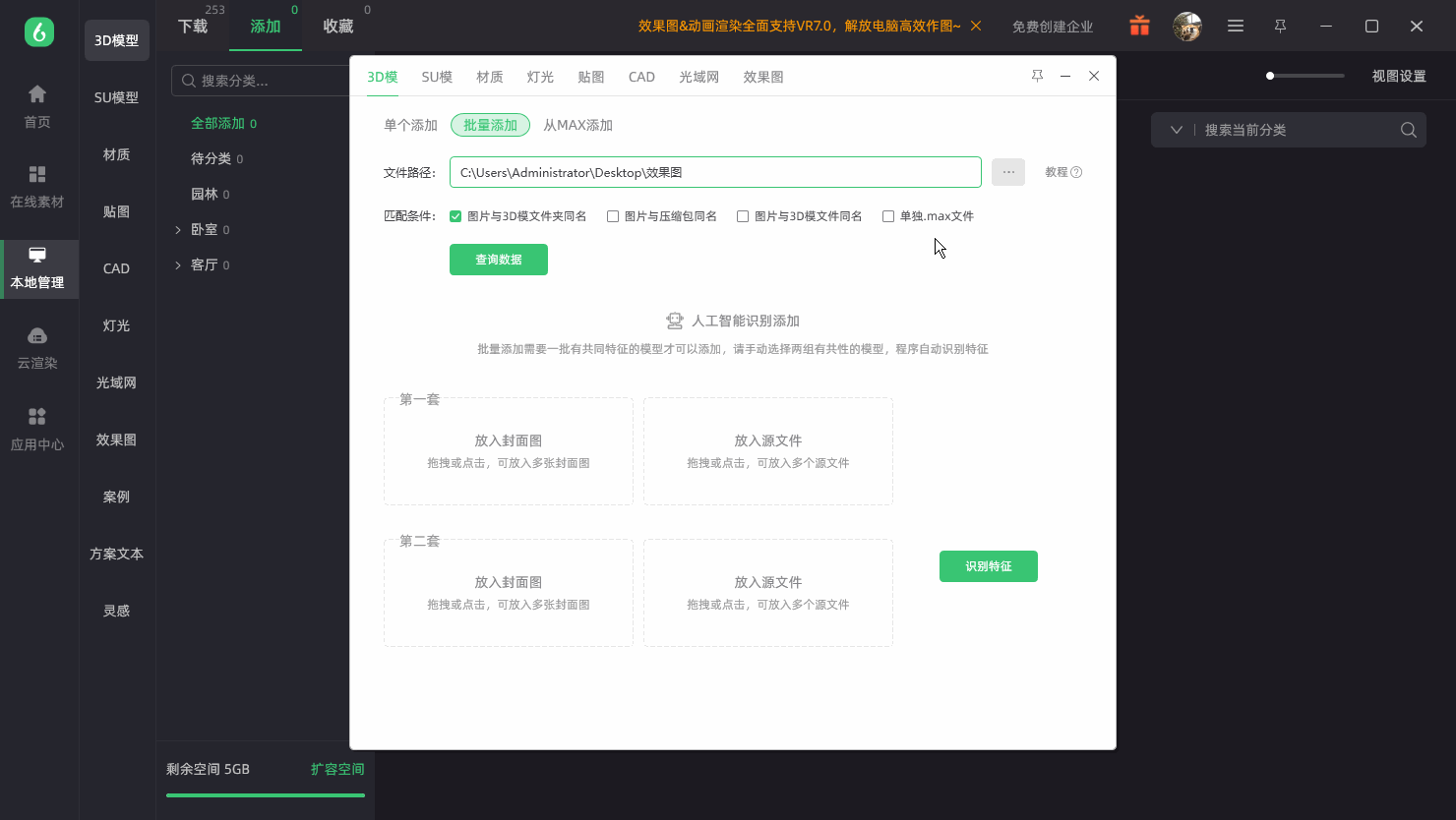Open the user avatar profile
This screenshot has width=1456, height=820.
click(x=1187, y=27)
